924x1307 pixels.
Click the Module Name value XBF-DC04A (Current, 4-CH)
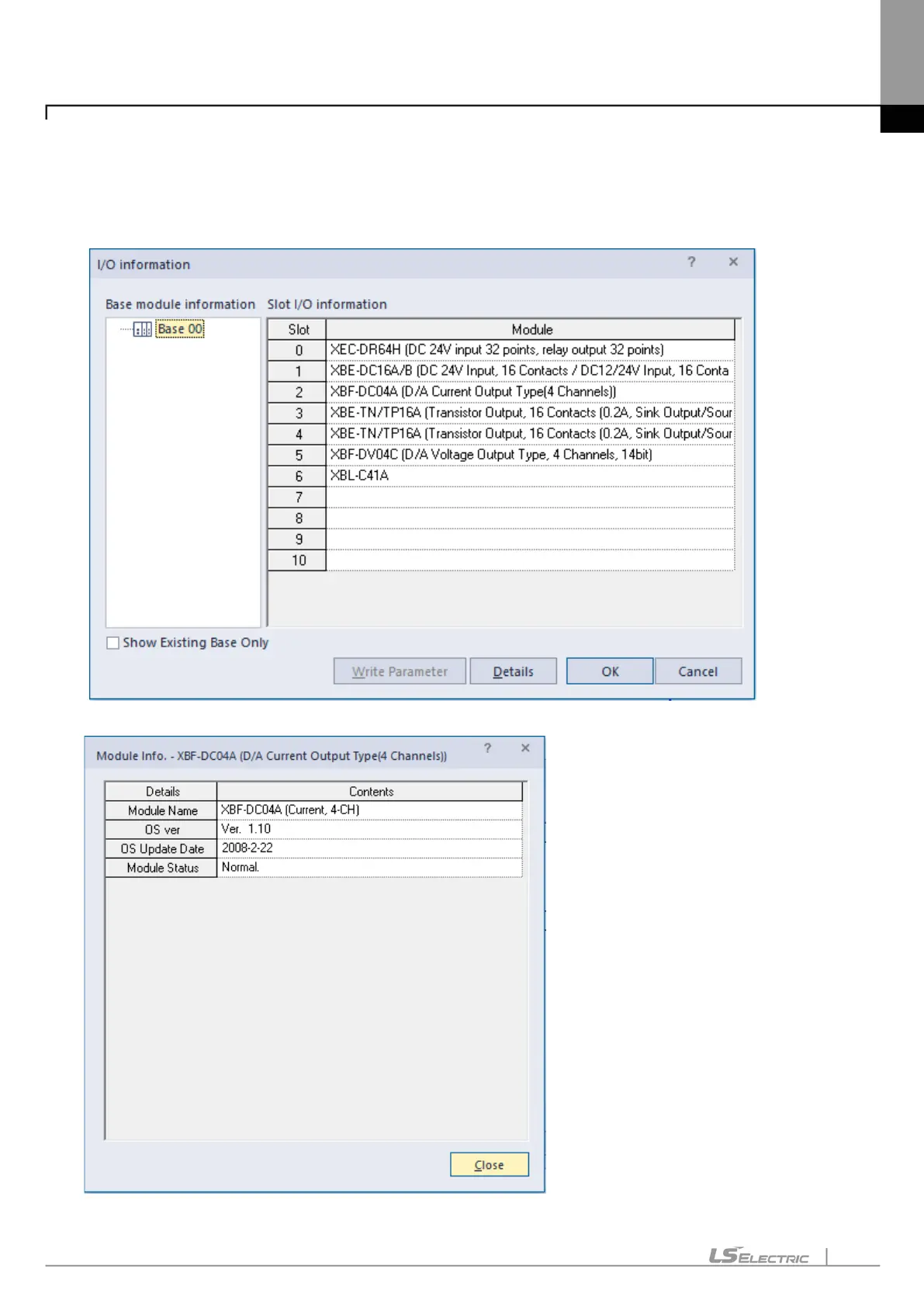pos(369,810)
